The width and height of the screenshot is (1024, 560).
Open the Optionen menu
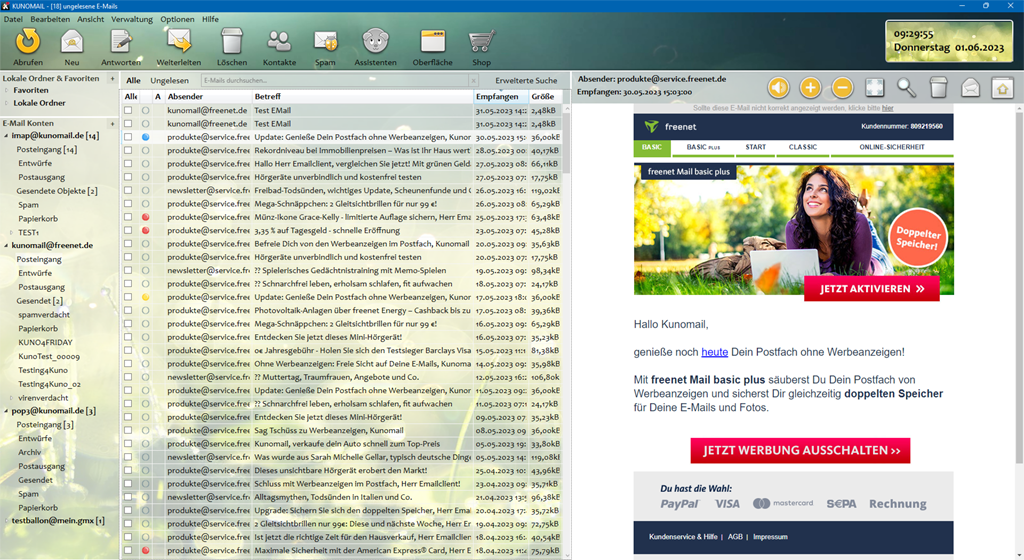177,19
